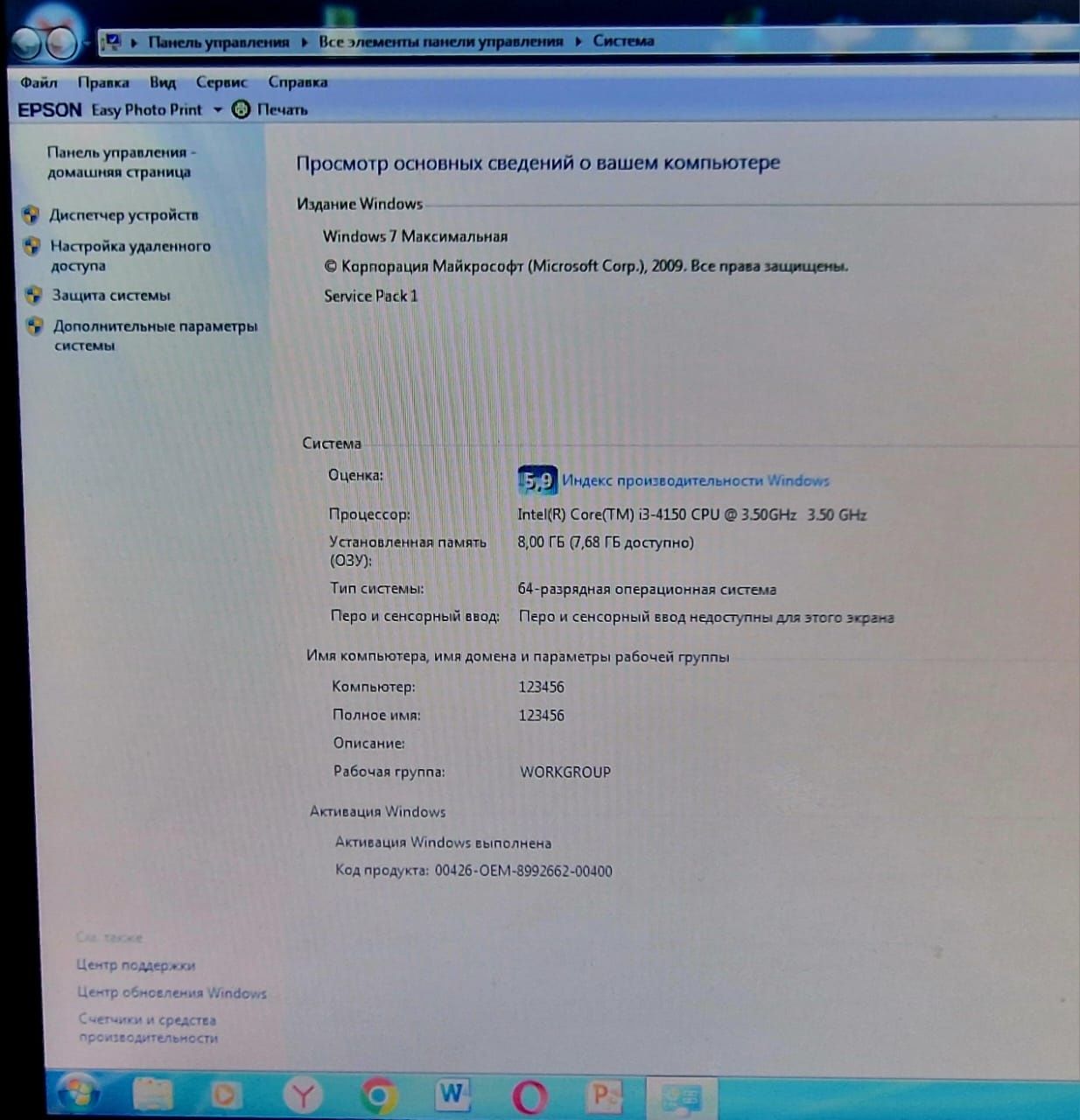This screenshot has width=1080, height=1120.
Task: Open Yandex browser taskbar icon
Action: pos(302,1095)
